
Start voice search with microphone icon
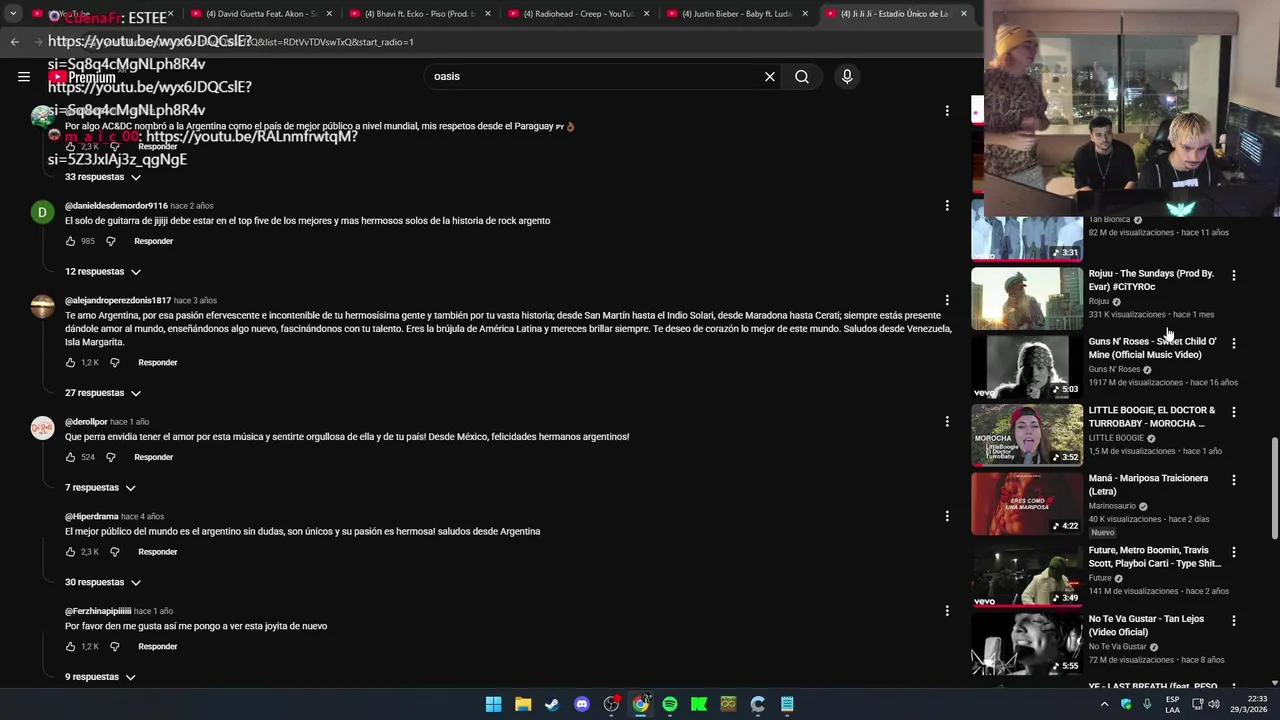click(x=847, y=77)
